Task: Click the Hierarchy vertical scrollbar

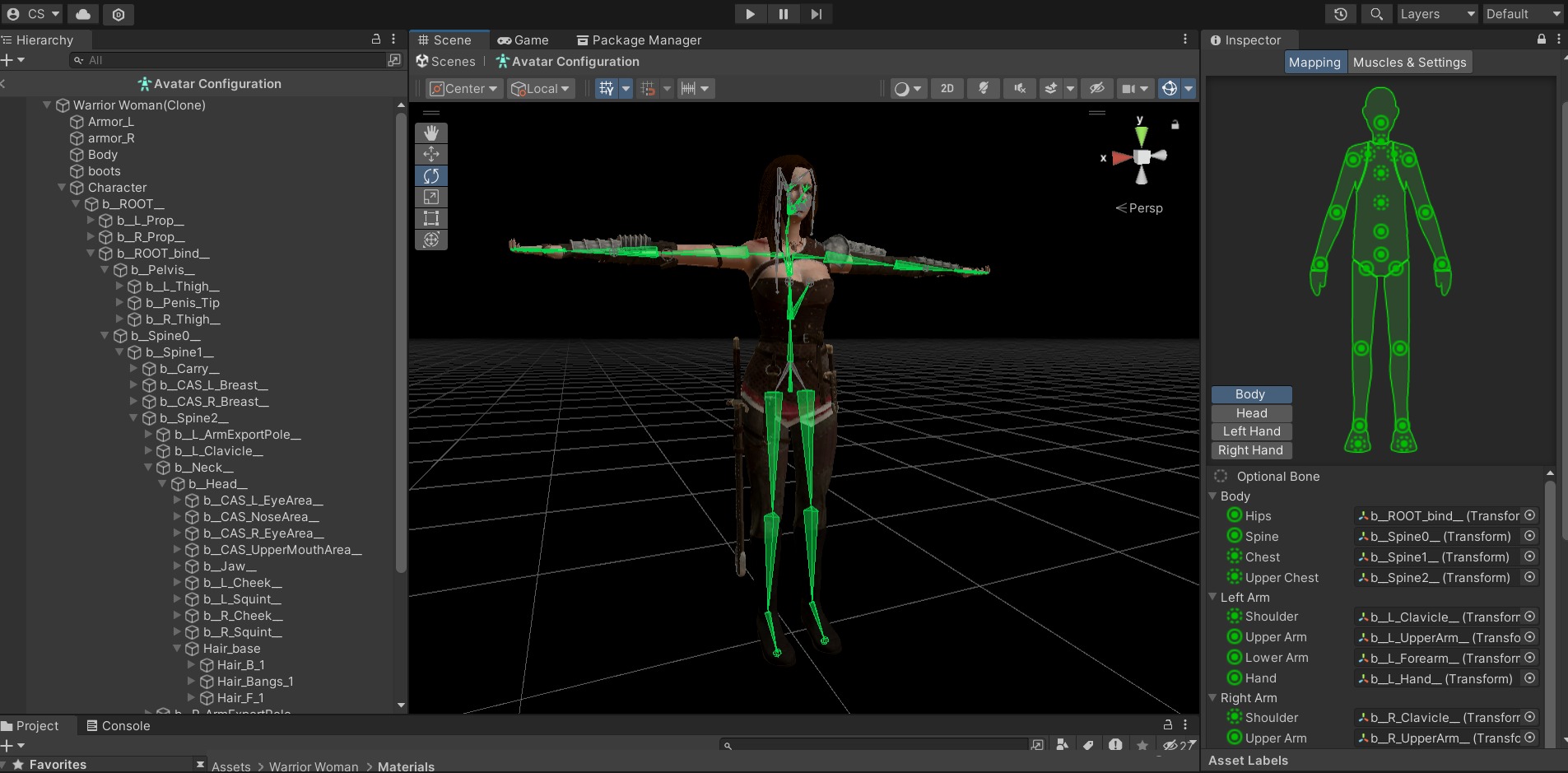Action: click(x=401, y=342)
